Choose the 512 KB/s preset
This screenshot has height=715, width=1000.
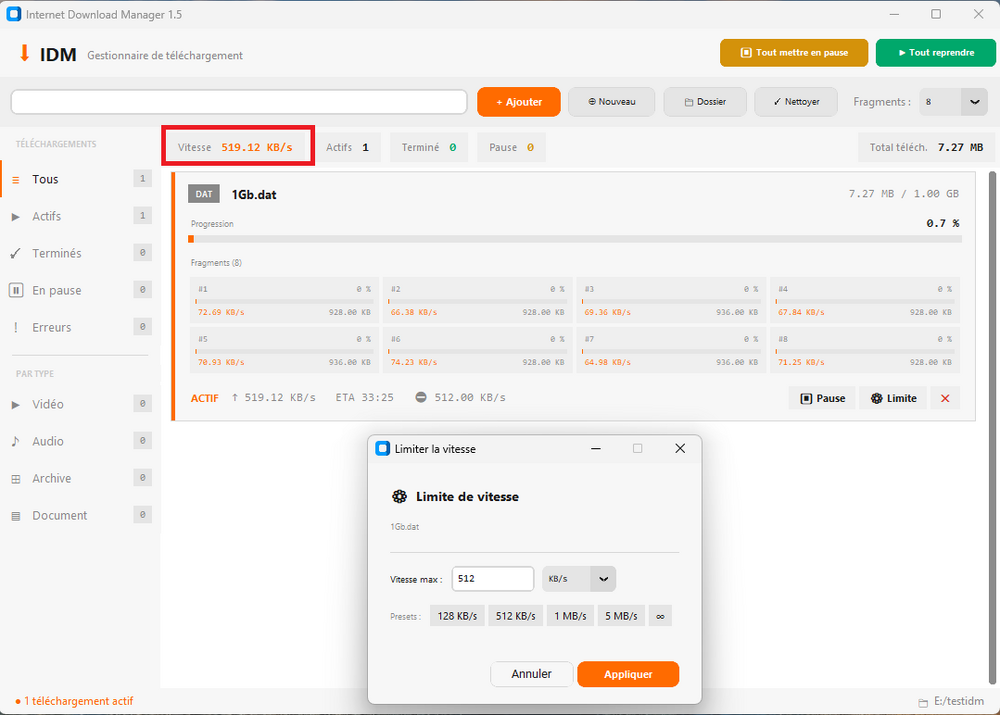[515, 616]
